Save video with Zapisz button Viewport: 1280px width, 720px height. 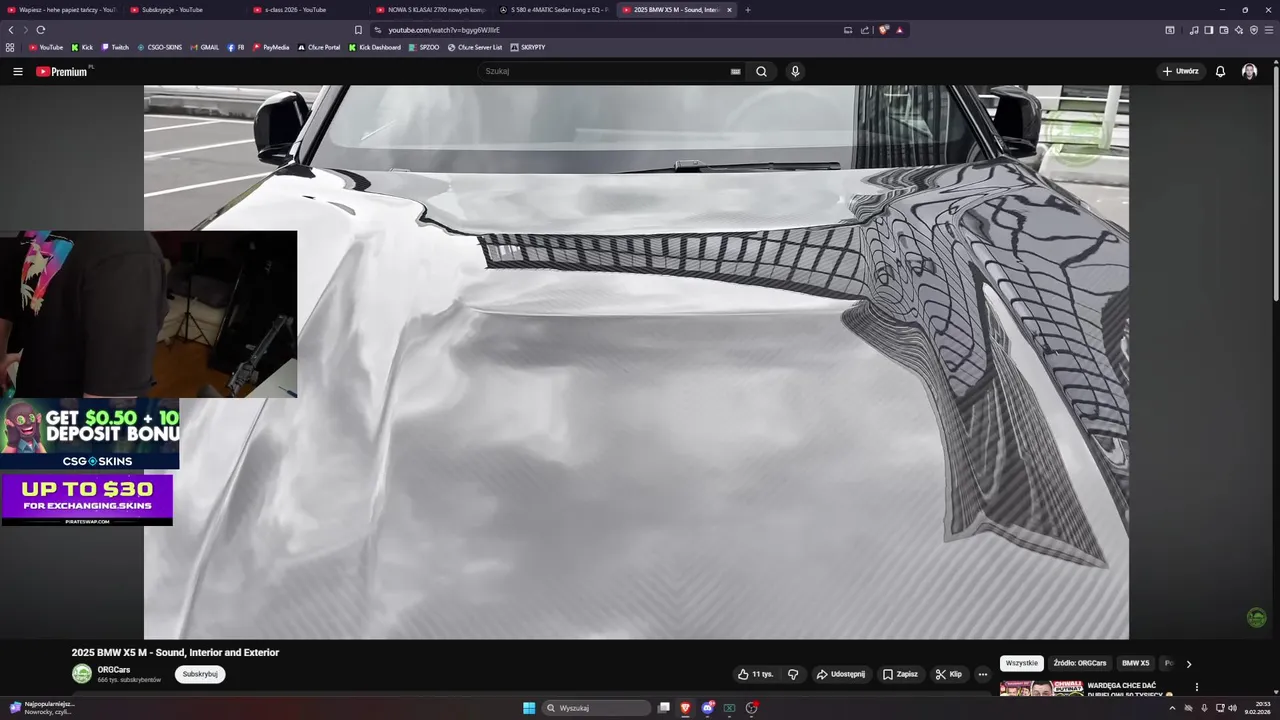900,674
